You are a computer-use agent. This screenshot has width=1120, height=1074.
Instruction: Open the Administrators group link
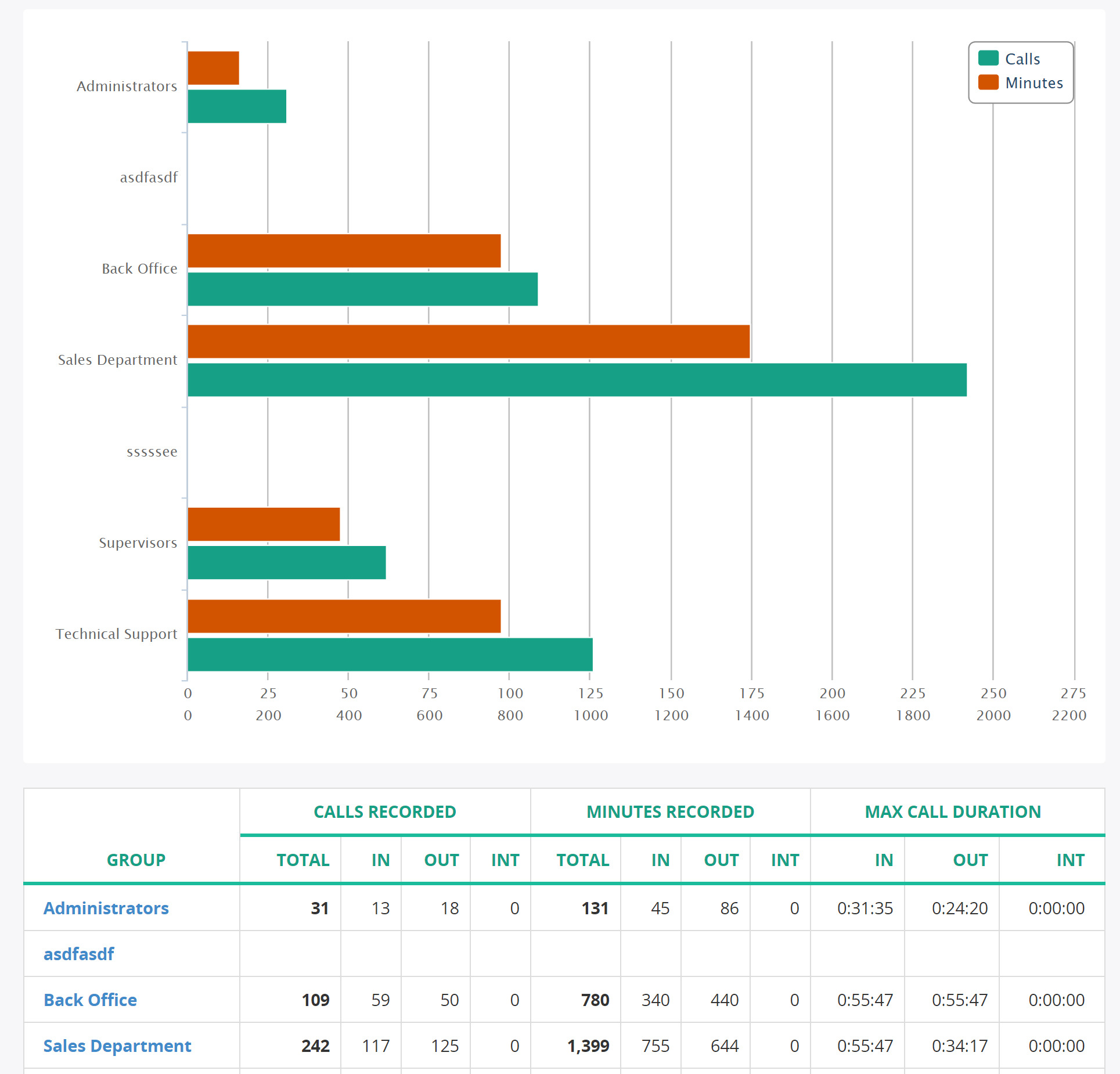106,908
